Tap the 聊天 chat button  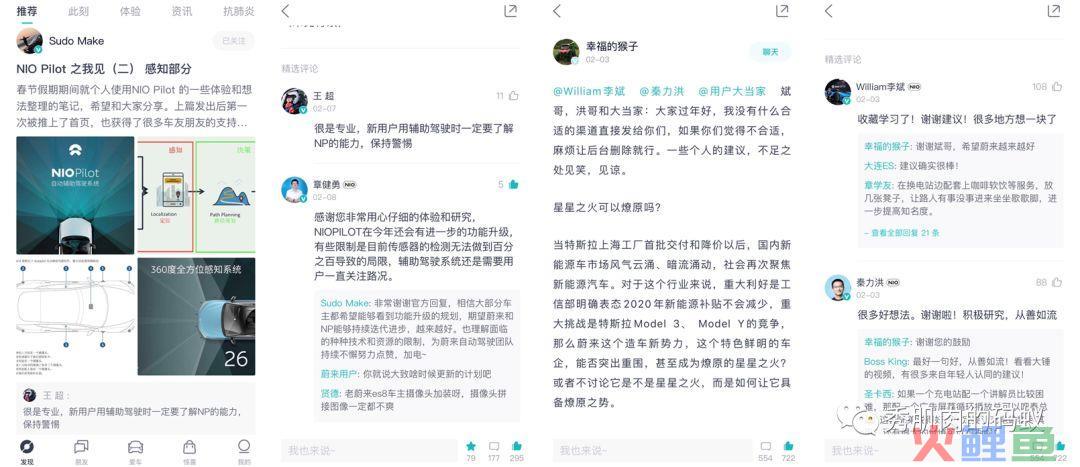770,52
